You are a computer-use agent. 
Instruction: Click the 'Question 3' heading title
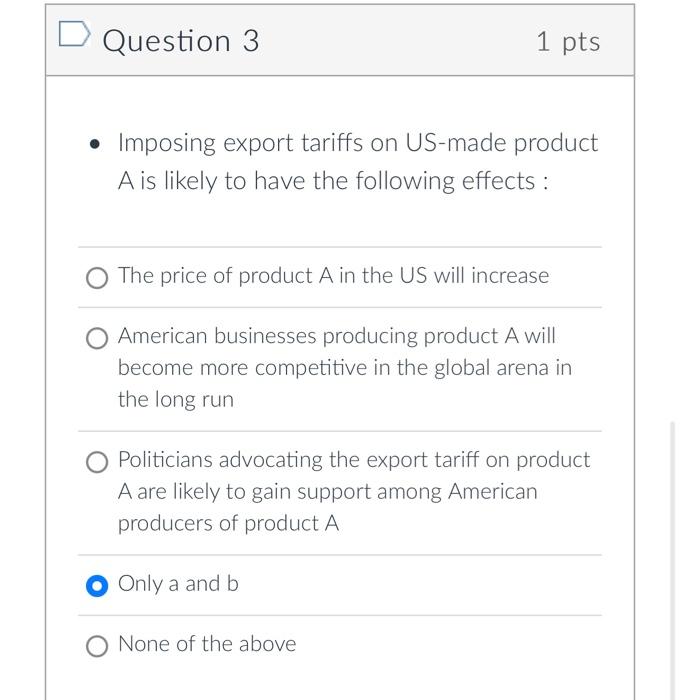click(181, 41)
